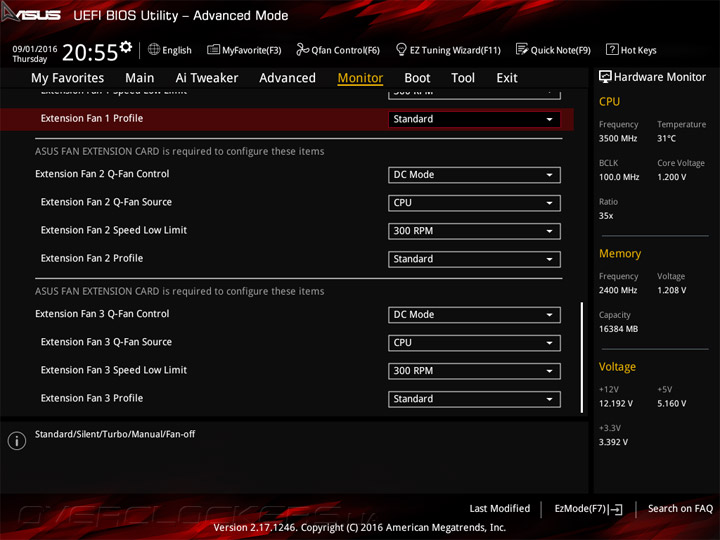Viewport: 720px width, 540px height.
Task: Select the Extension Fan 2 Profile label
Action: click(x=92, y=259)
